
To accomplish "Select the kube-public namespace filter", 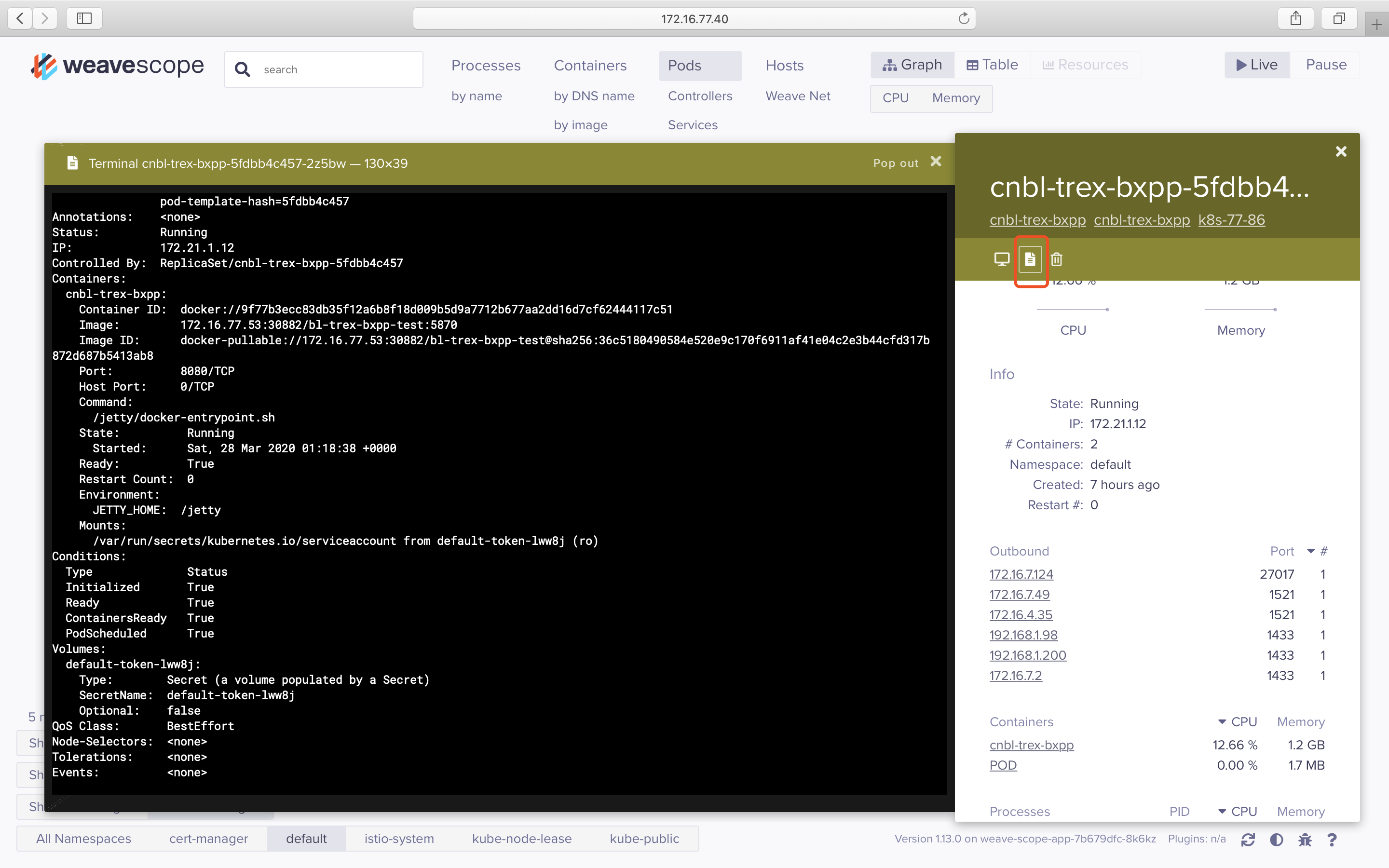I will pos(644,839).
